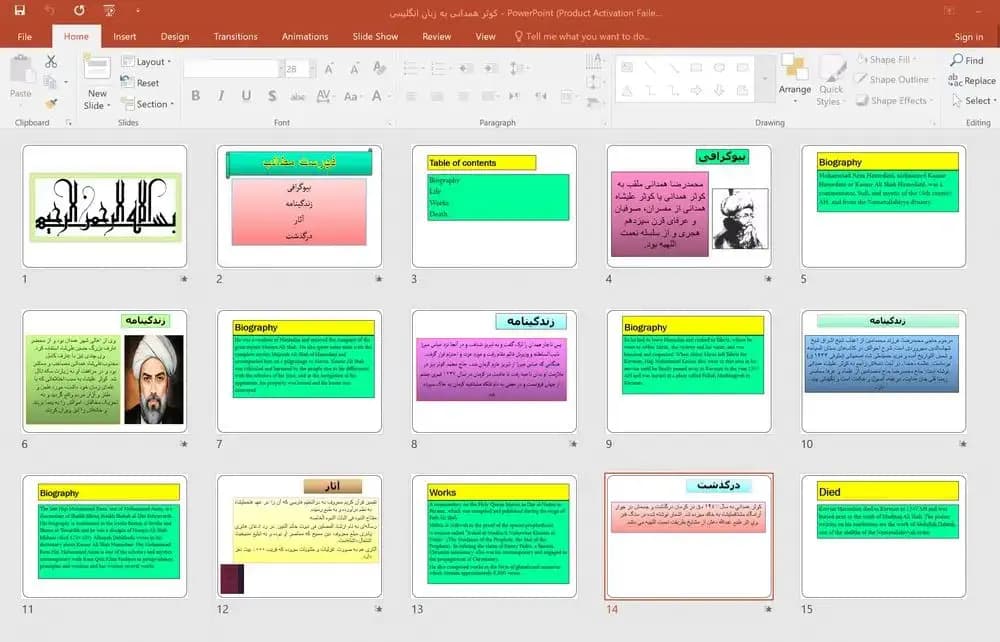Open the Select dropdown in Editing
Image resolution: width=1000 pixels, height=642 pixels.
(x=974, y=101)
